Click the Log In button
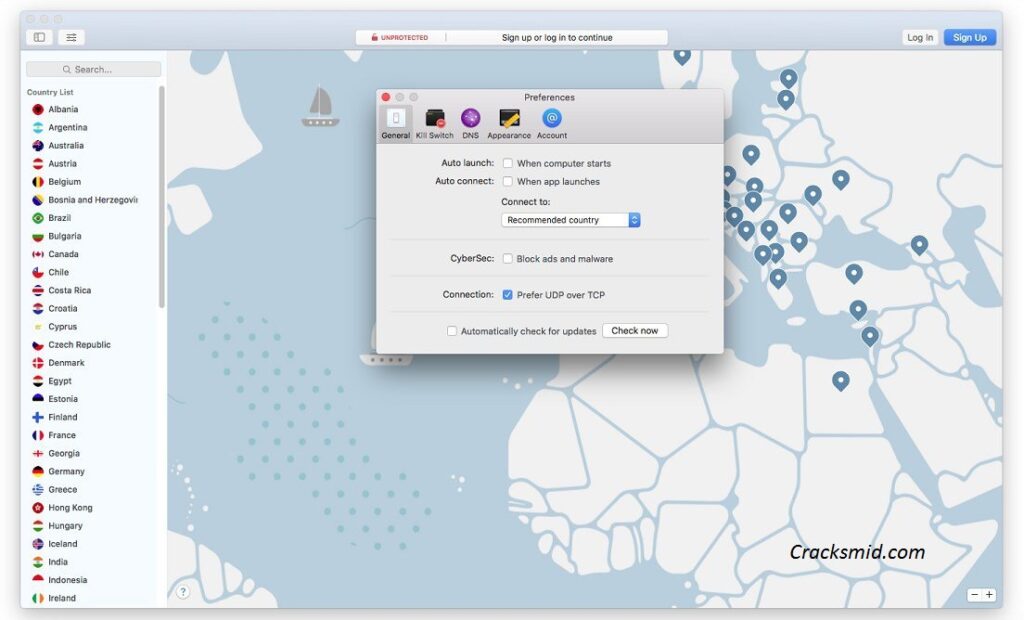1024x620 pixels. 920,37
